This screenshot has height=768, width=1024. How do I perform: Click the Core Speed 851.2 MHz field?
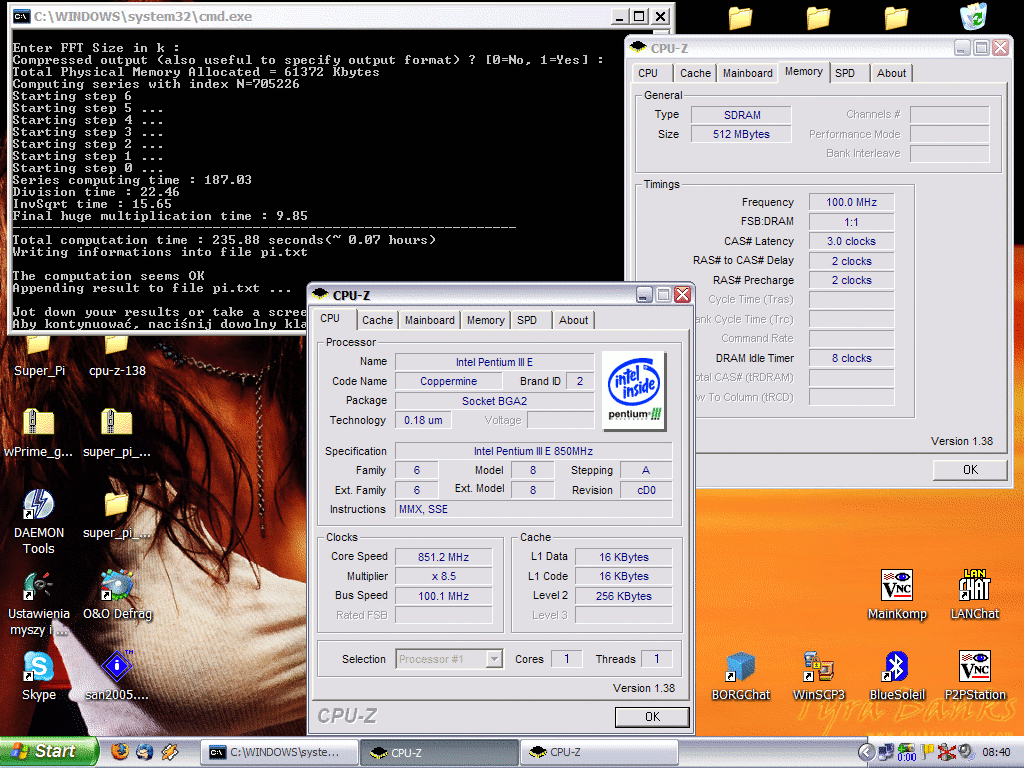(x=443, y=557)
